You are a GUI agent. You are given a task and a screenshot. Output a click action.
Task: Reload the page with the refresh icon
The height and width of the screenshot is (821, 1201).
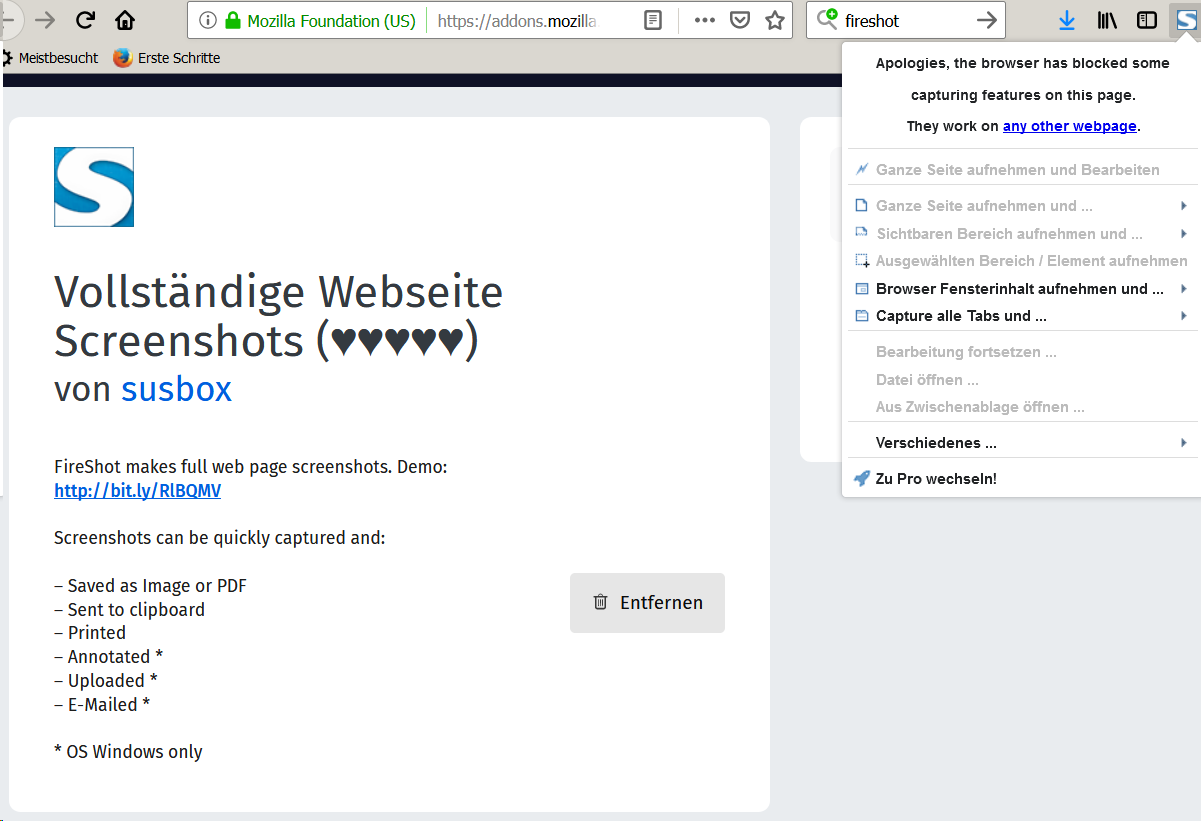(86, 20)
